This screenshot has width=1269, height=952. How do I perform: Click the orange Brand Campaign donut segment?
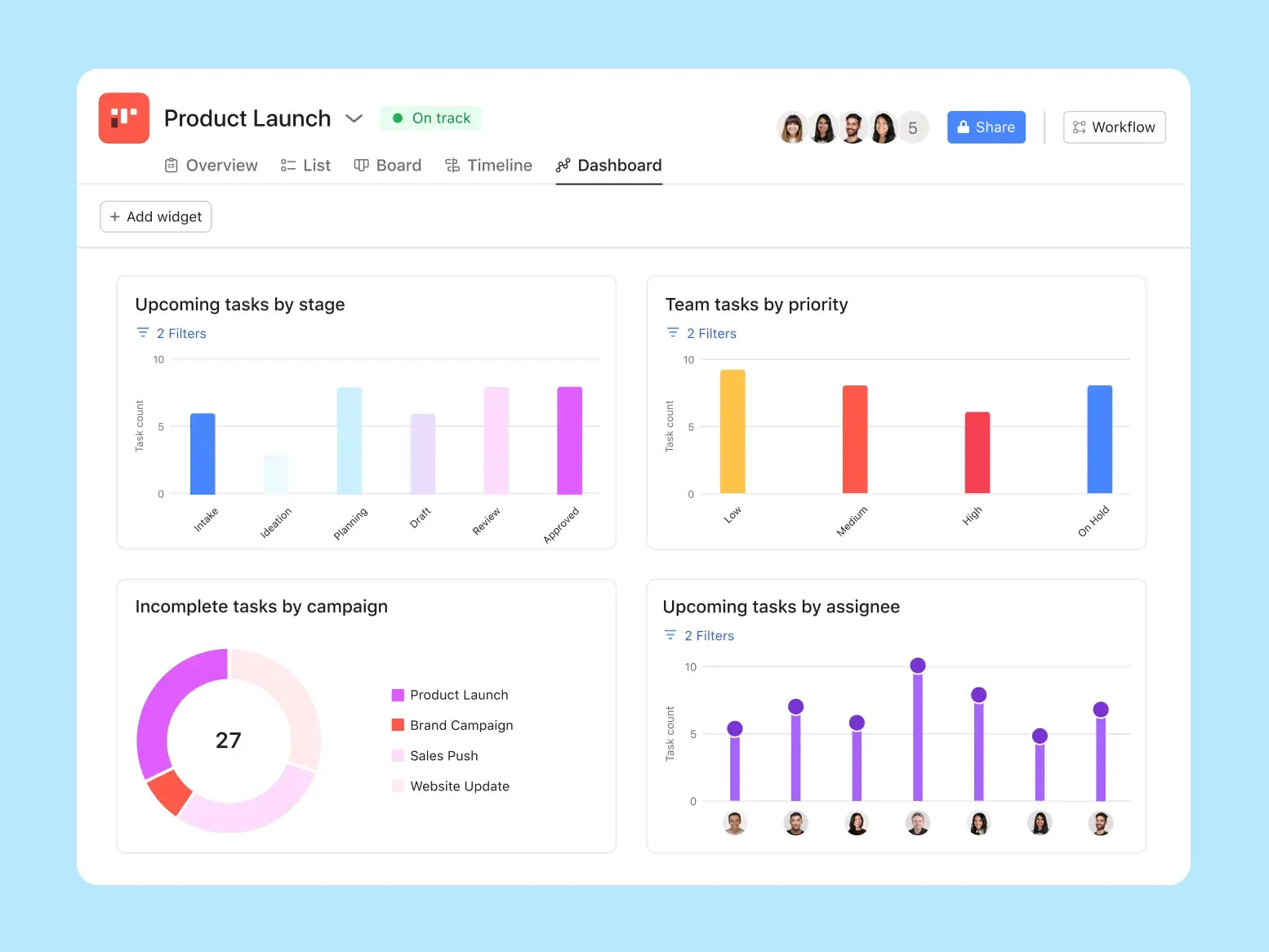coord(170,791)
